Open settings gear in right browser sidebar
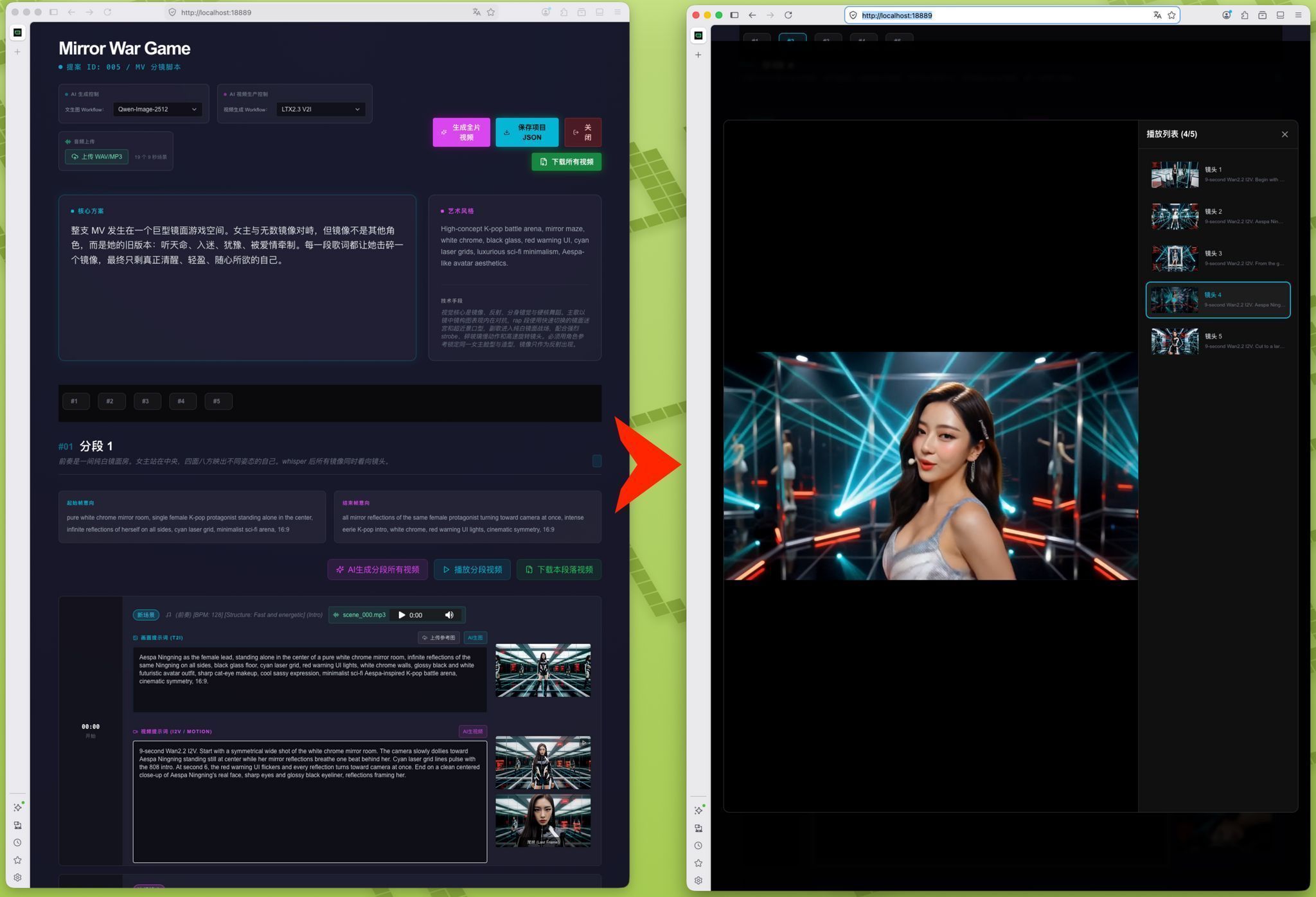The width and height of the screenshot is (1316, 897). [x=698, y=880]
